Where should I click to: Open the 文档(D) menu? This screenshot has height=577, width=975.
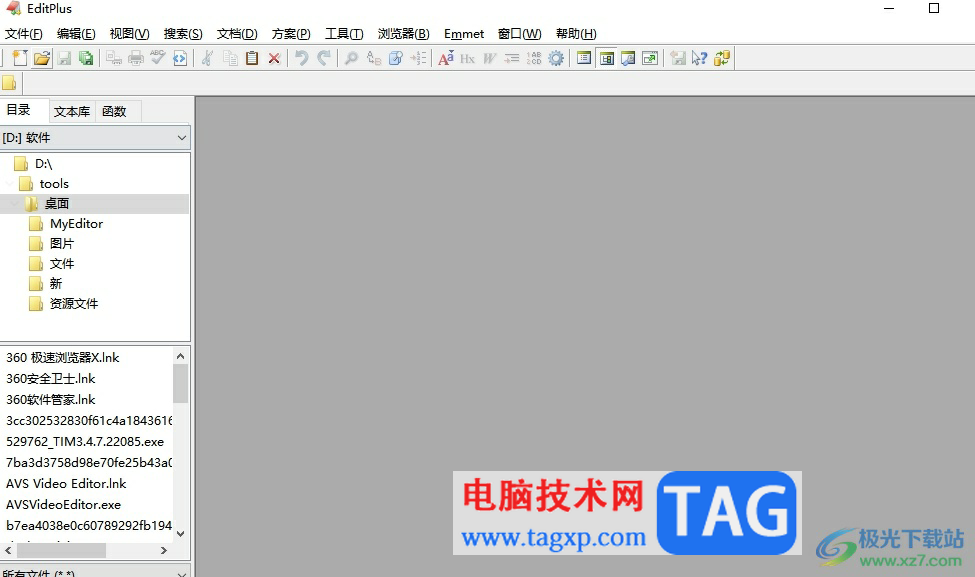point(237,34)
